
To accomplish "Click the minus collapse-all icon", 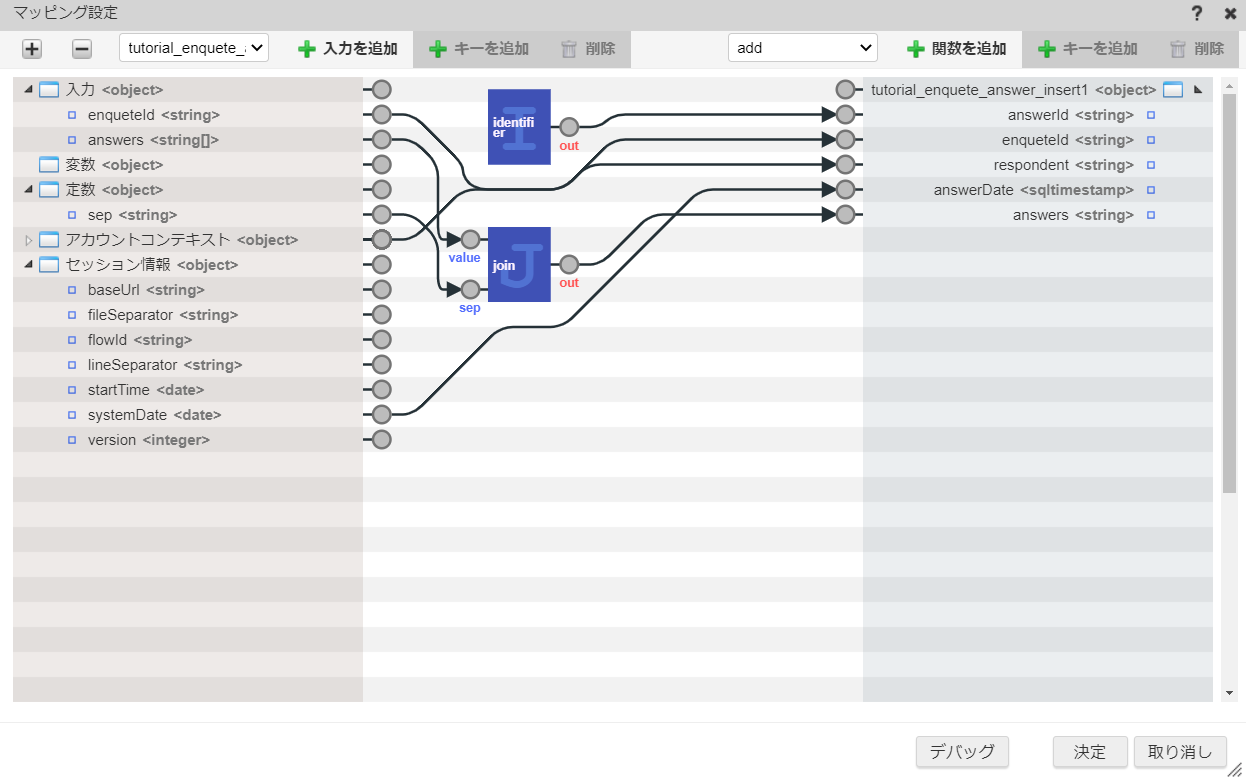I will point(82,49).
